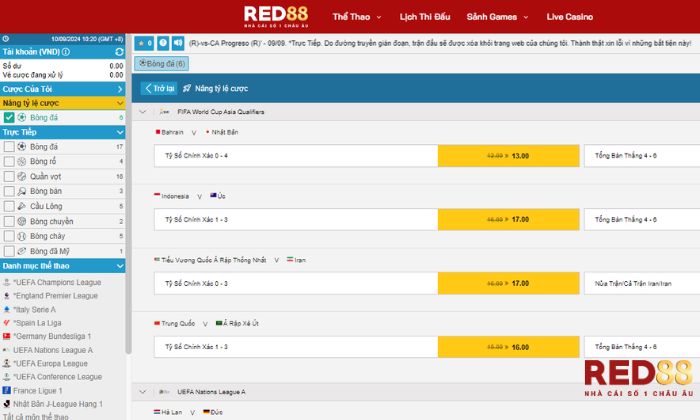Select Trung Quốc 1-3 boosted odds 16.00
Screen dimensions: 700x420
click(508, 347)
